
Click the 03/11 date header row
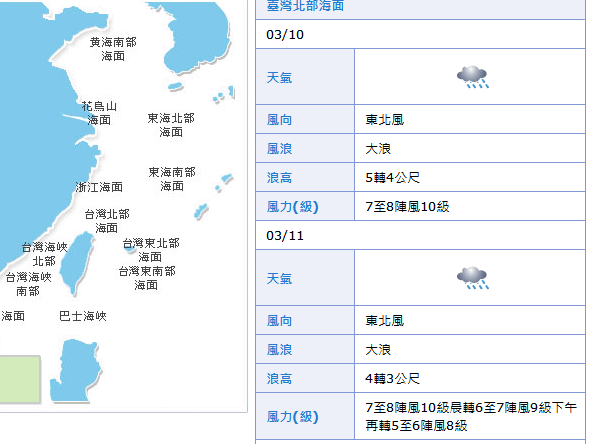coord(420,236)
